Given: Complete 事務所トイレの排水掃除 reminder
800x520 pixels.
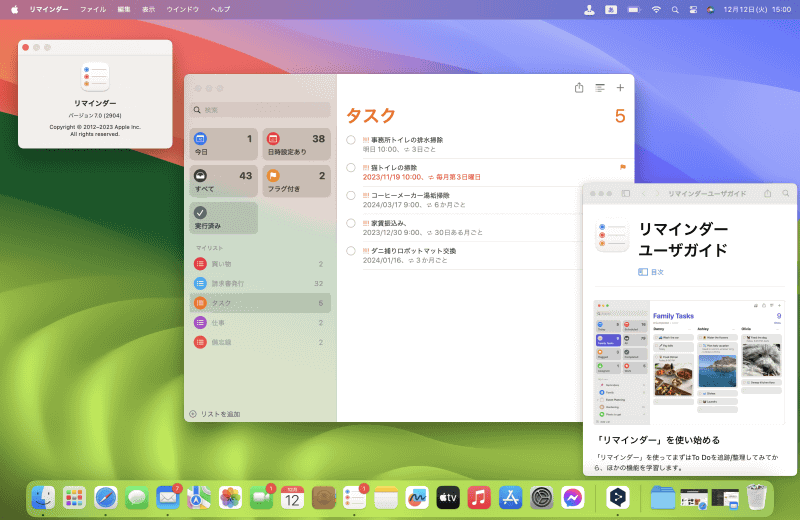Looking at the screenshot, I should [351, 140].
